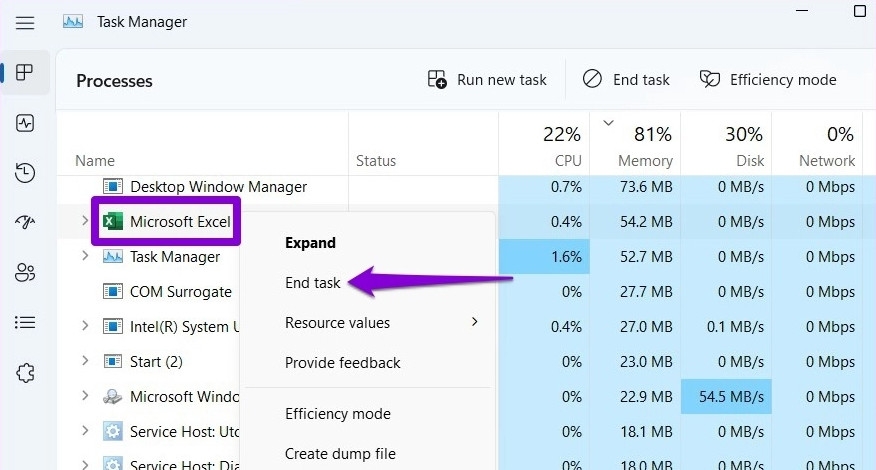Open App history in sidebar
The width and height of the screenshot is (876, 470).
point(25,173)
